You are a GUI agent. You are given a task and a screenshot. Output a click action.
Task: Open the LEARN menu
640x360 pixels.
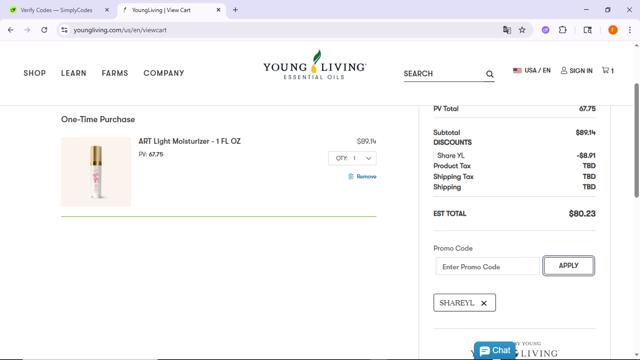point(74,73)
